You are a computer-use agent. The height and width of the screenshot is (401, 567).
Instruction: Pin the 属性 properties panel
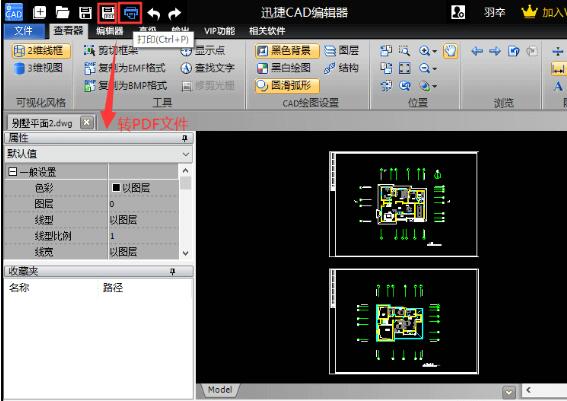pos(185,138)
